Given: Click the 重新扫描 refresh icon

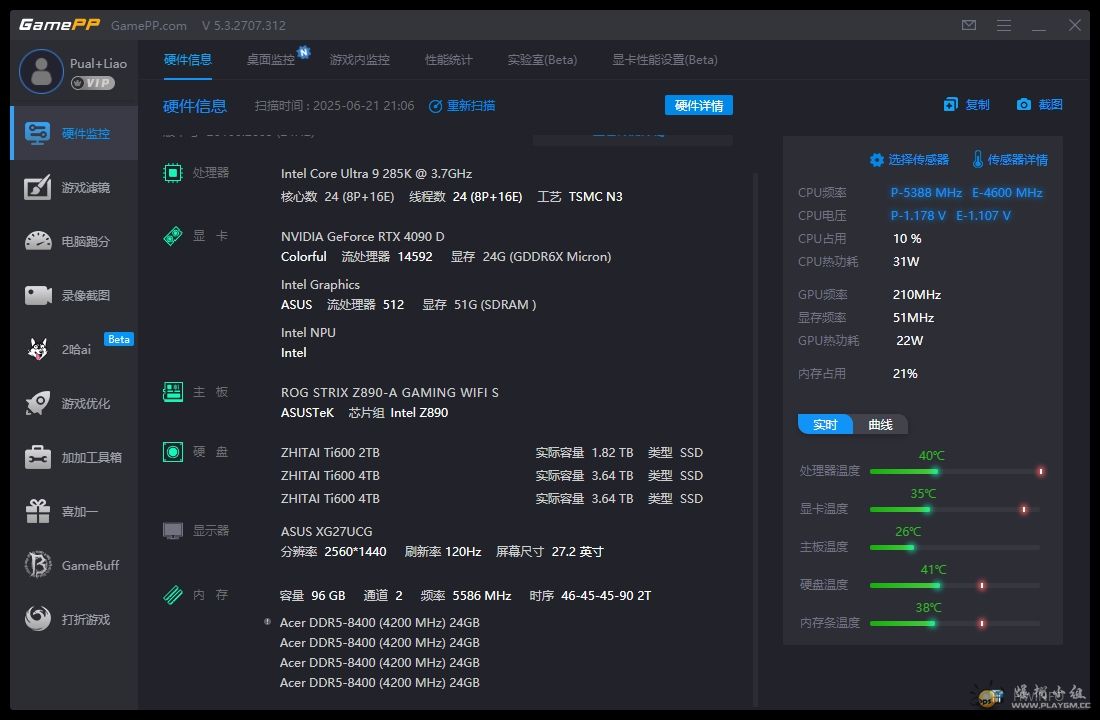Looking at the screenshot, I should point(436,106).
